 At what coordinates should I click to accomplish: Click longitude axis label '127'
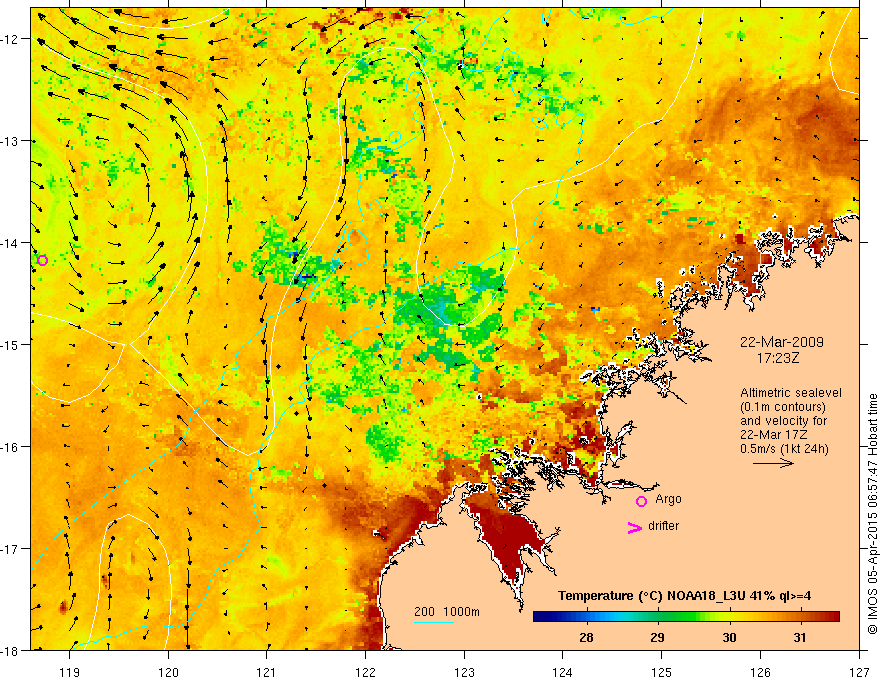pos(859,672)
